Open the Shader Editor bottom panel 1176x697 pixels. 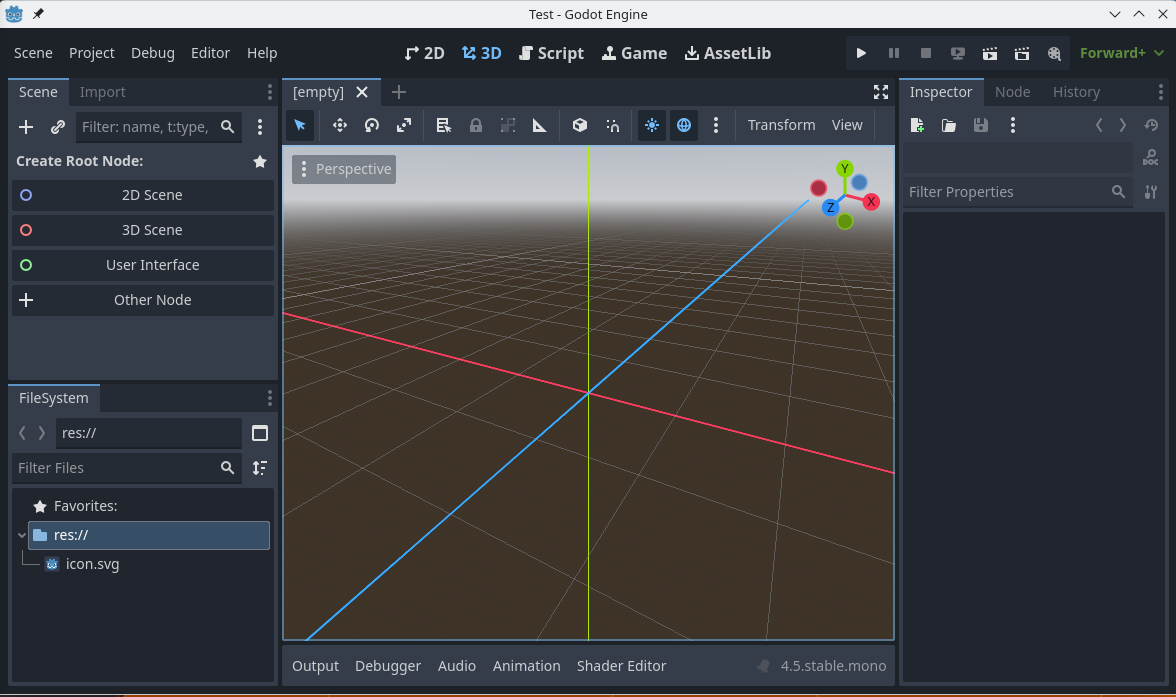point(621,666)
